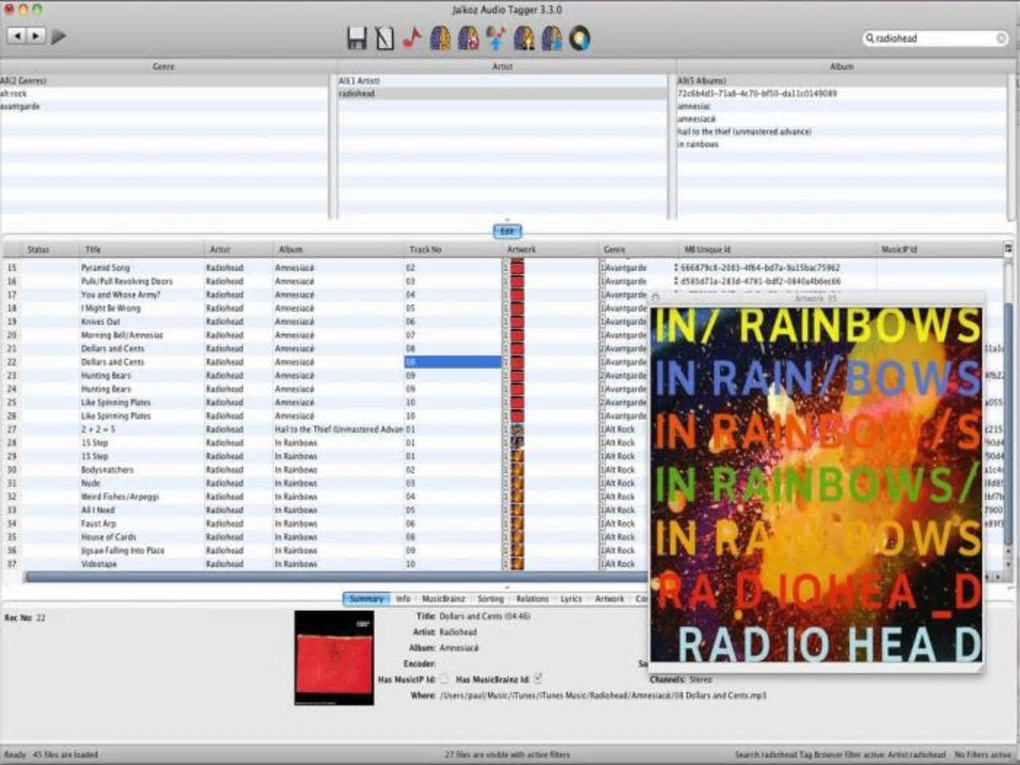The height and width of the screenshot is (765, 1020).
Task: Click the floppy disk save icon
Action: pyautogui.click(x=356, y=38)
